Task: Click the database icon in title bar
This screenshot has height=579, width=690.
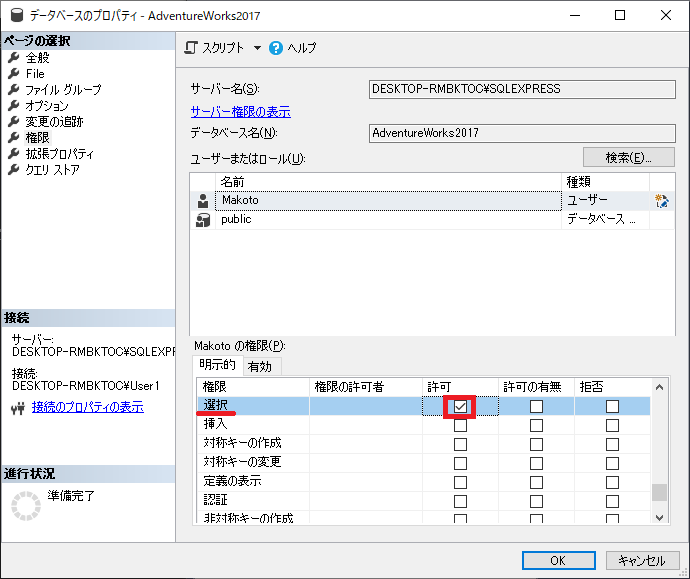Action: 17,15
